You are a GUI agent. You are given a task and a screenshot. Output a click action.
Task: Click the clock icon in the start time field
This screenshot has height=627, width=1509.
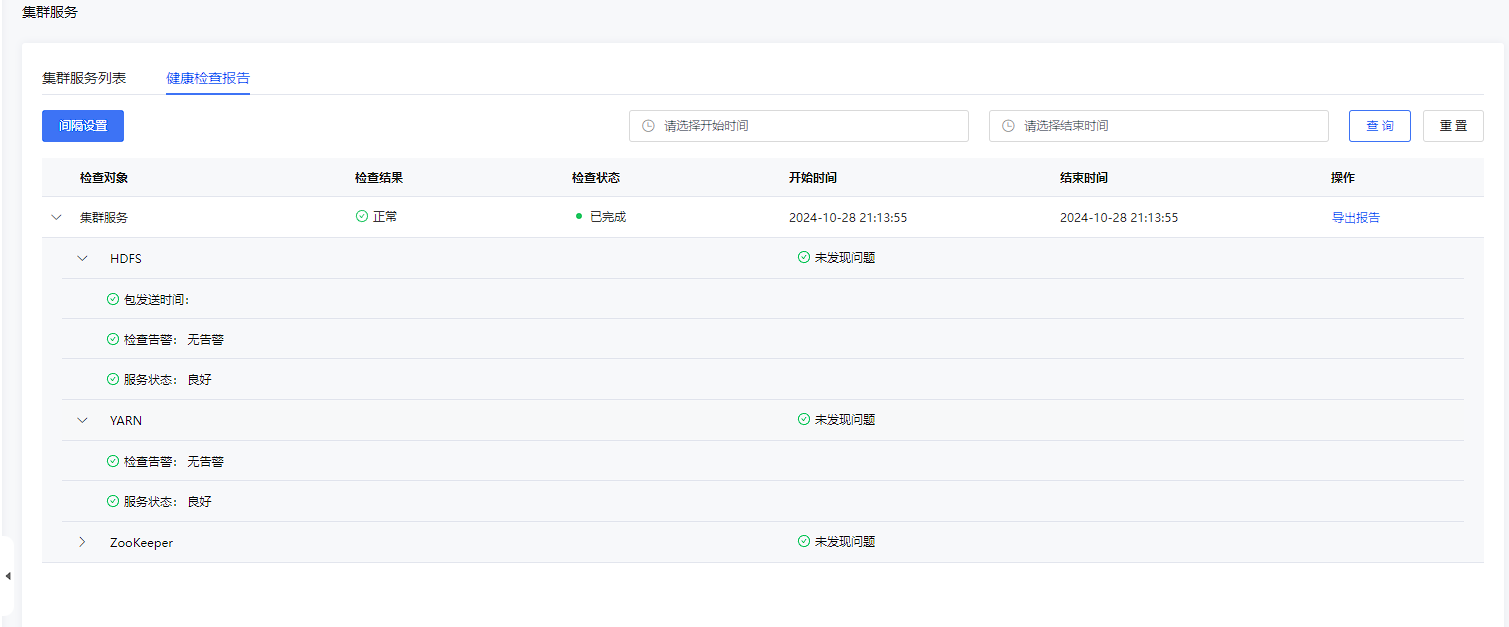[648, 126]
